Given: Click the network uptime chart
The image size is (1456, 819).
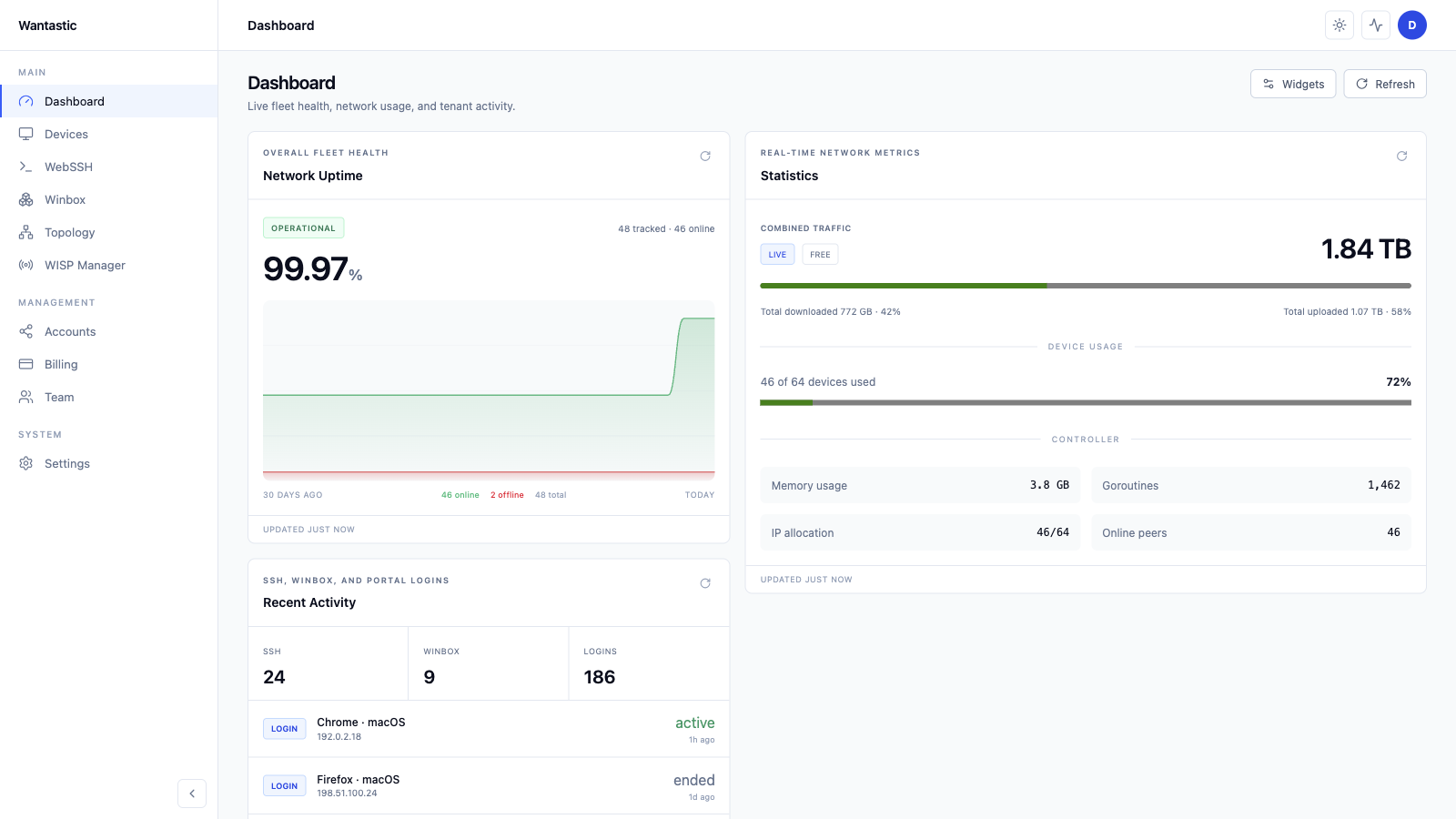Looking at the screenshot, I should click(489, 389).
